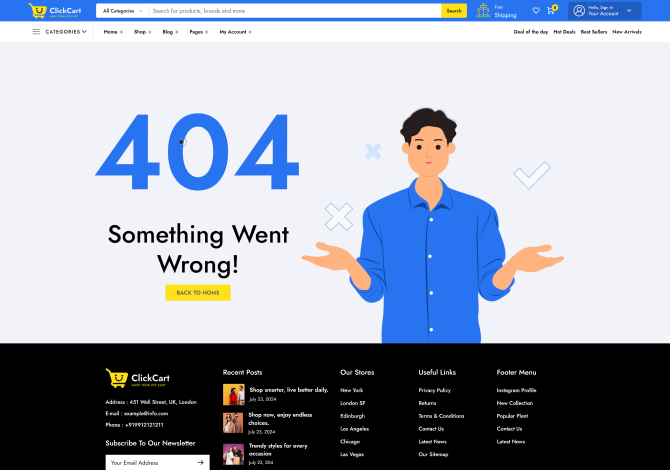This screenshot has width=670, height=470.
Task: Open the shopping cart icon
Action: (x=551, y=10)
